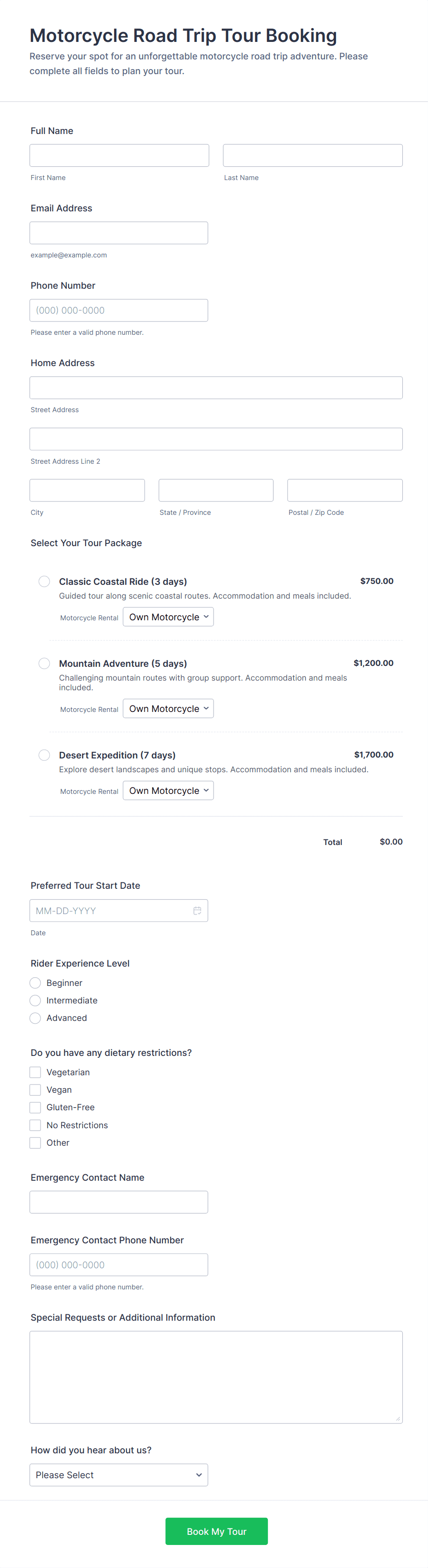The width and height of the screenshot is (428, 1568).
Task: Select Beginner experience level
Action: (x=35, y=983)
